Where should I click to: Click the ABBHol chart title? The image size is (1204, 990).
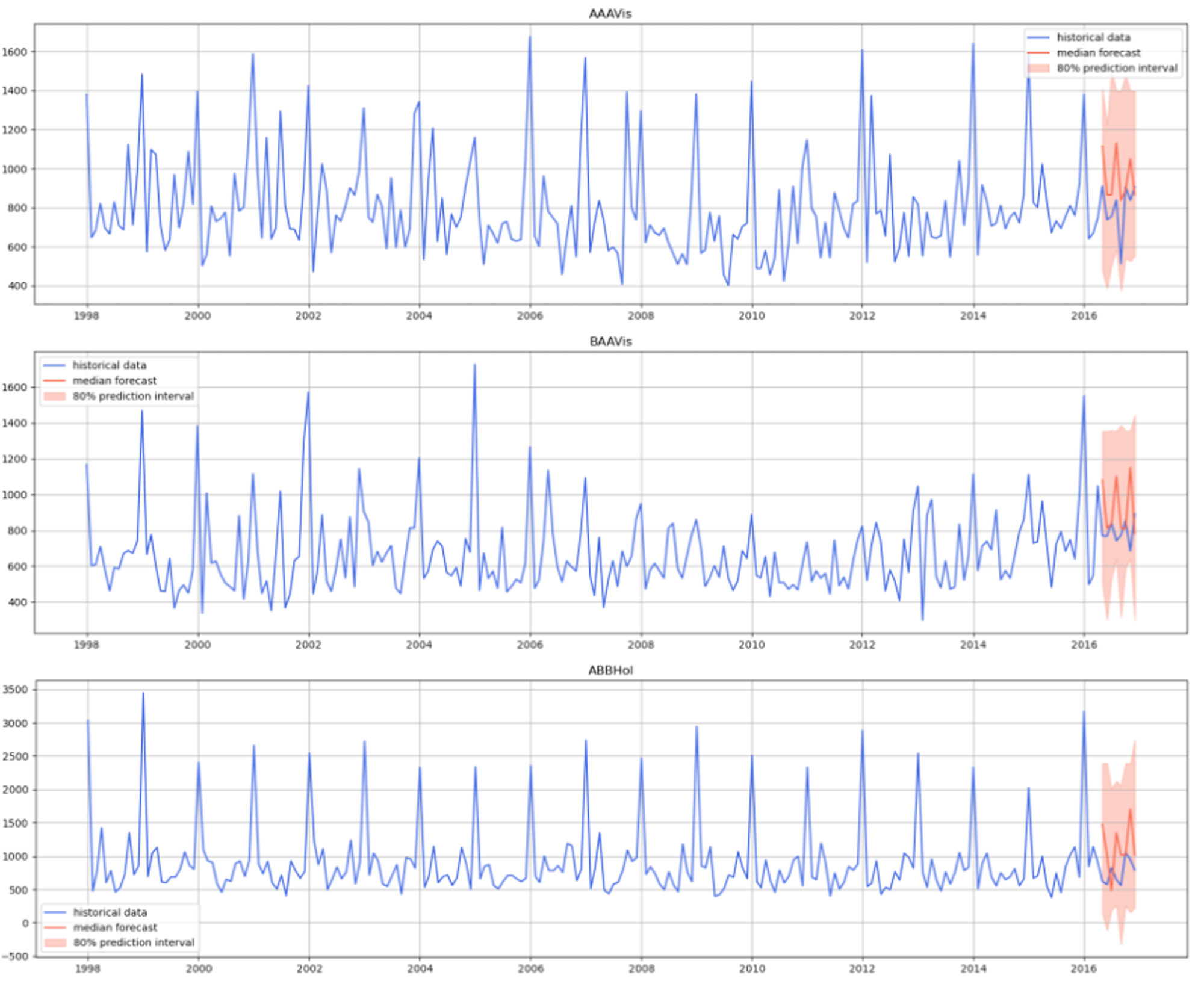pos(610,670)
